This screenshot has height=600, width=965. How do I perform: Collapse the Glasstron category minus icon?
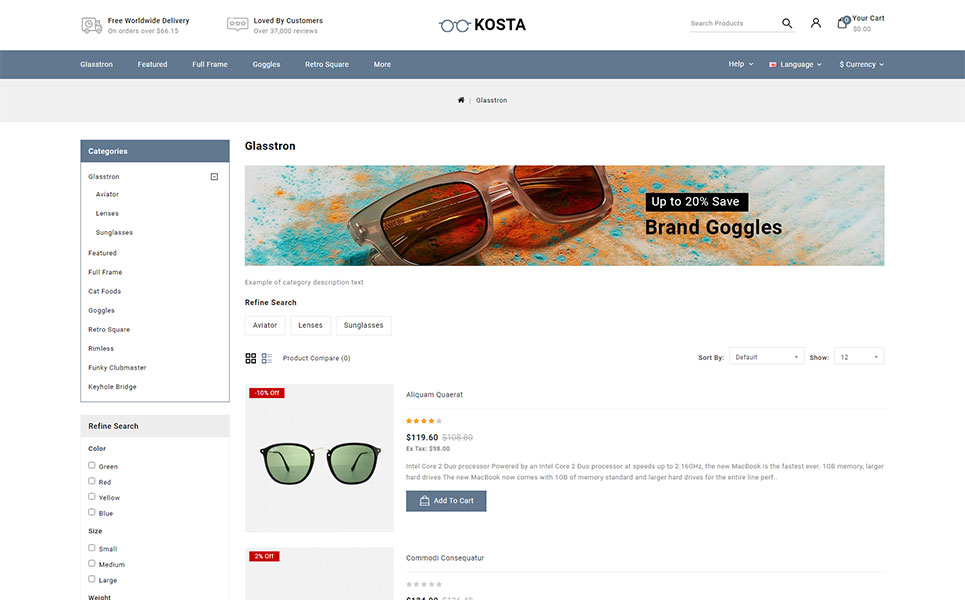214,177
